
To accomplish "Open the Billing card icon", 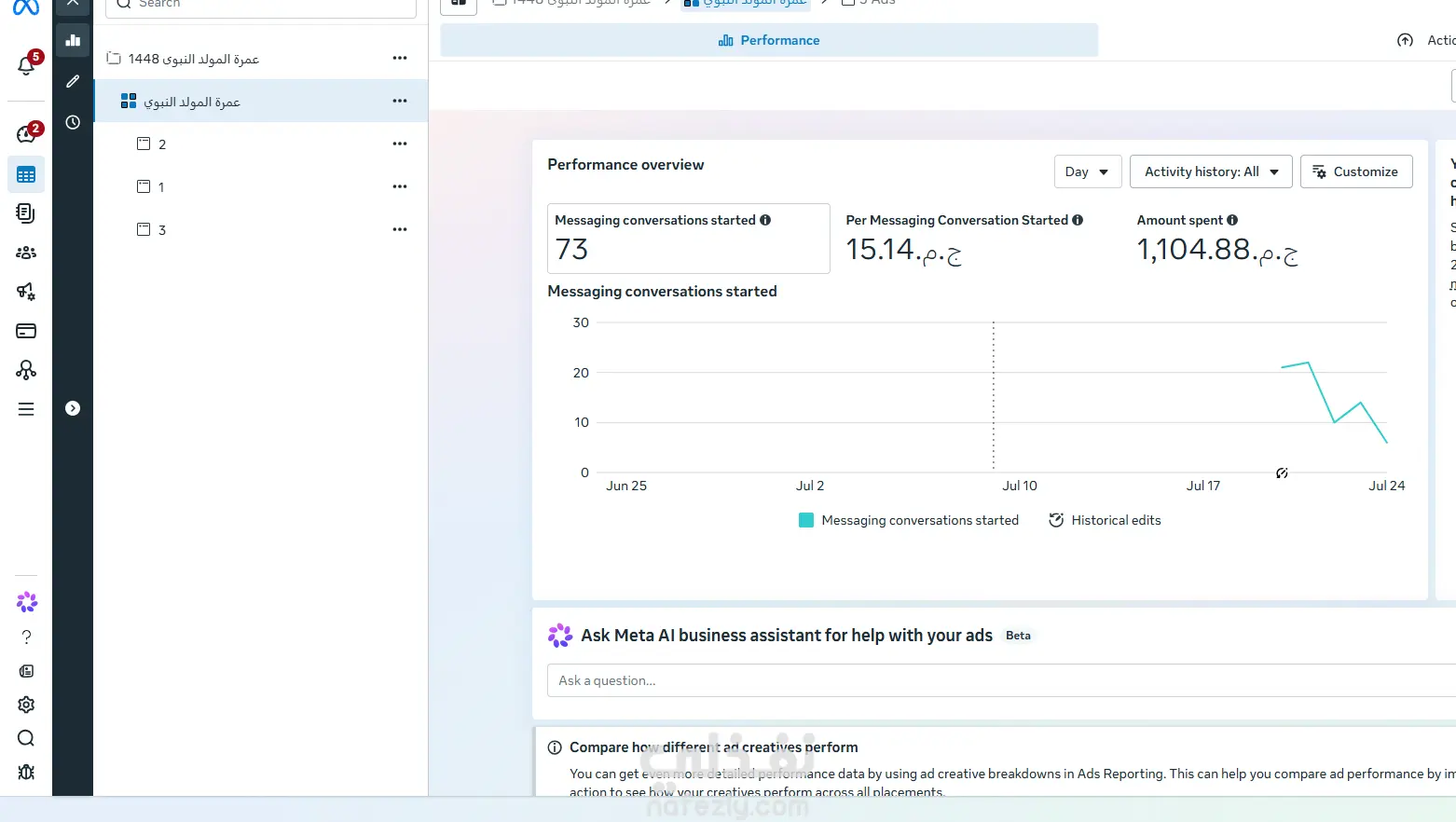I will pyautogui.click(x=26, y=331).
